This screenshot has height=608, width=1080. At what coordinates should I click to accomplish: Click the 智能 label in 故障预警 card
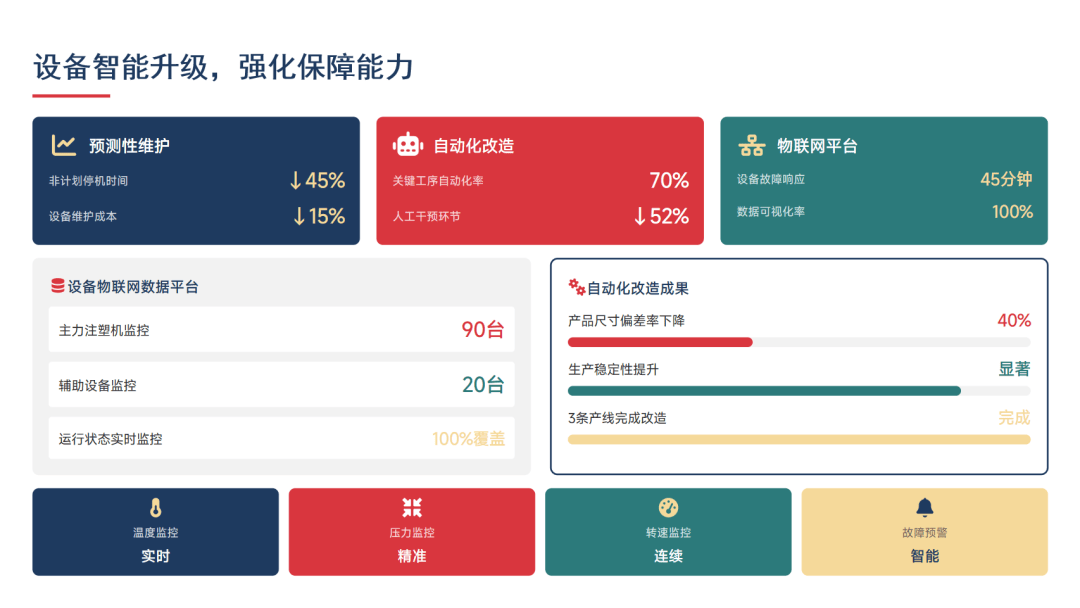(925, 556)
